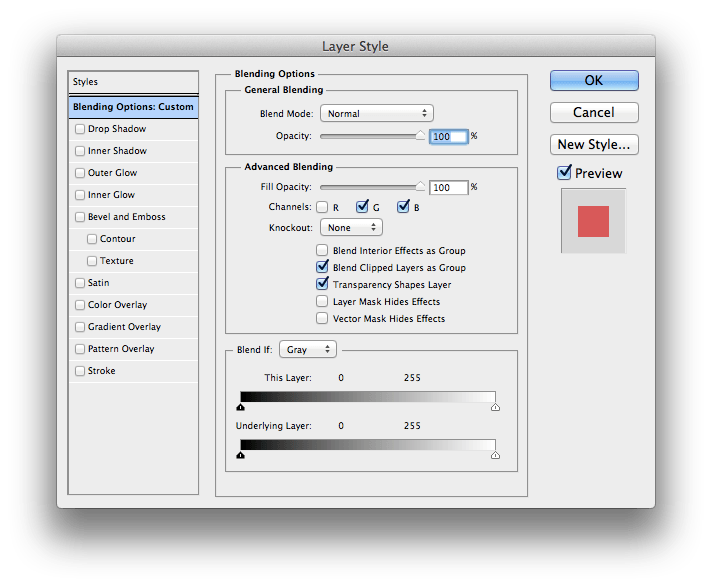The image size is (712, 587).
Task: Enable the Gradient Overlay checkbox
Action: point(80,327)
